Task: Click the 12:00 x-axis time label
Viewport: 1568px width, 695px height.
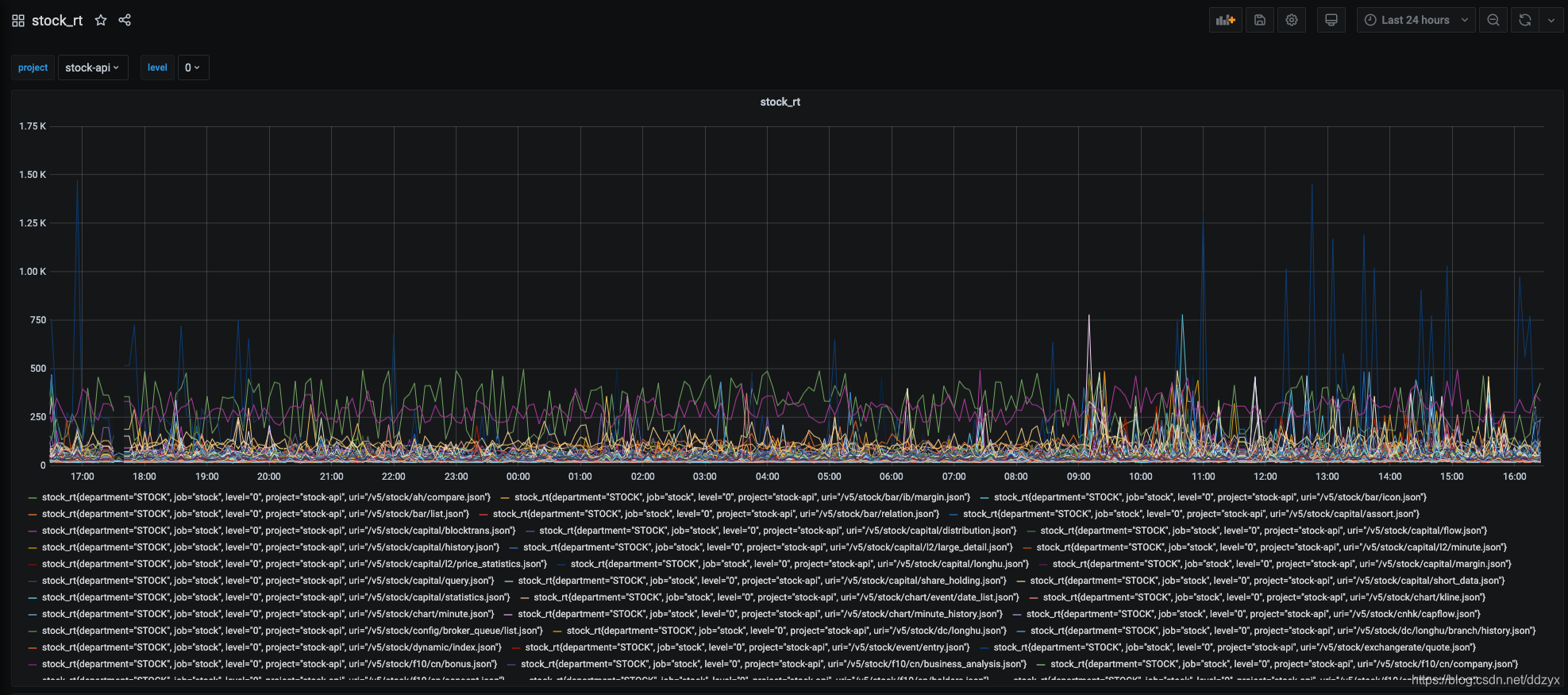Action: [1266, 477]
